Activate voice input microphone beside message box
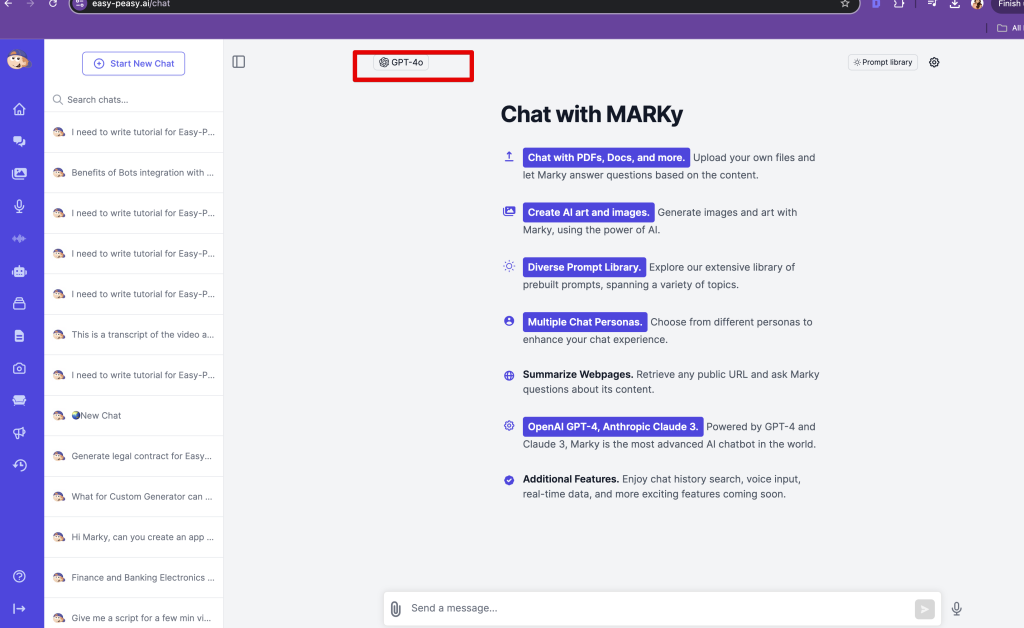1024x628 pixels. 957,608
